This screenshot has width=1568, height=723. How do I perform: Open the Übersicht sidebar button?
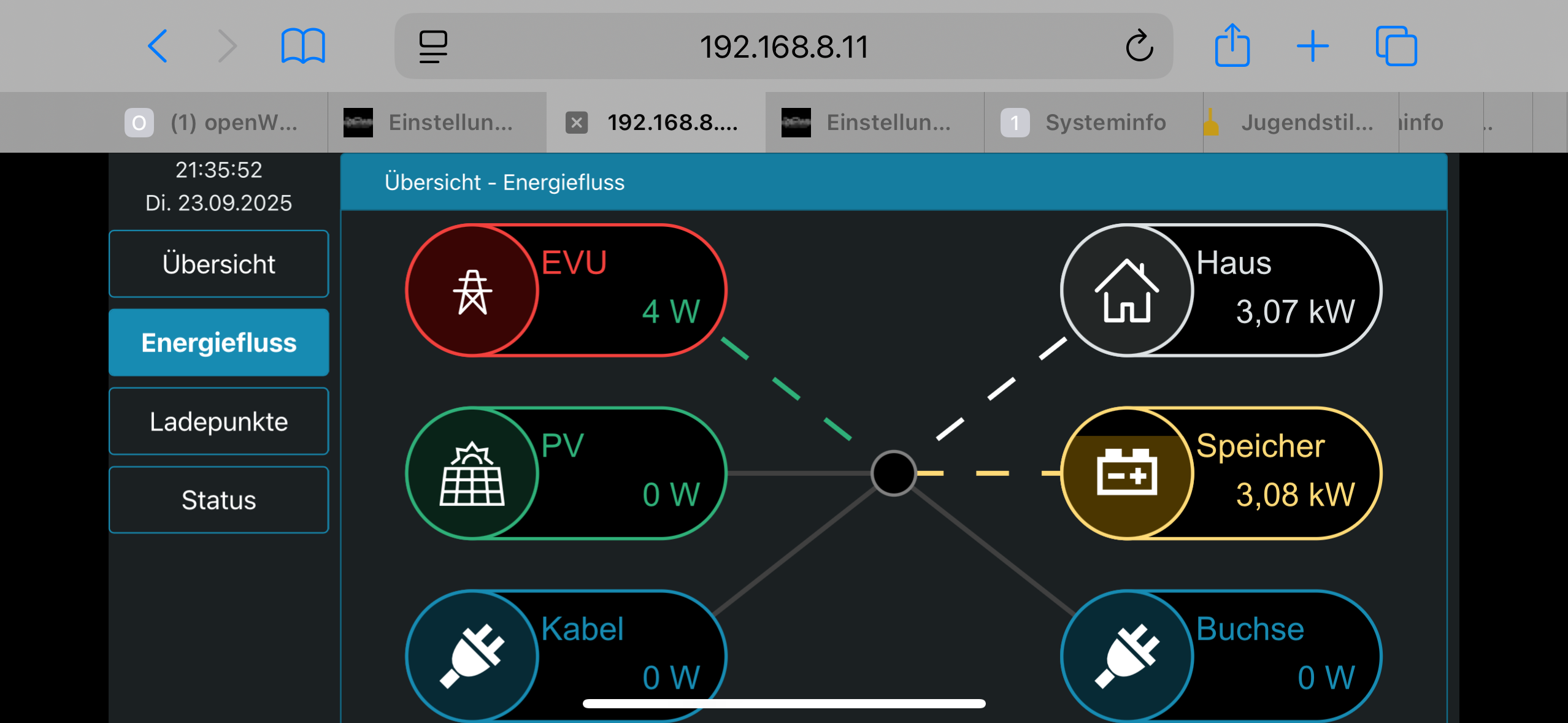[219, 264]
